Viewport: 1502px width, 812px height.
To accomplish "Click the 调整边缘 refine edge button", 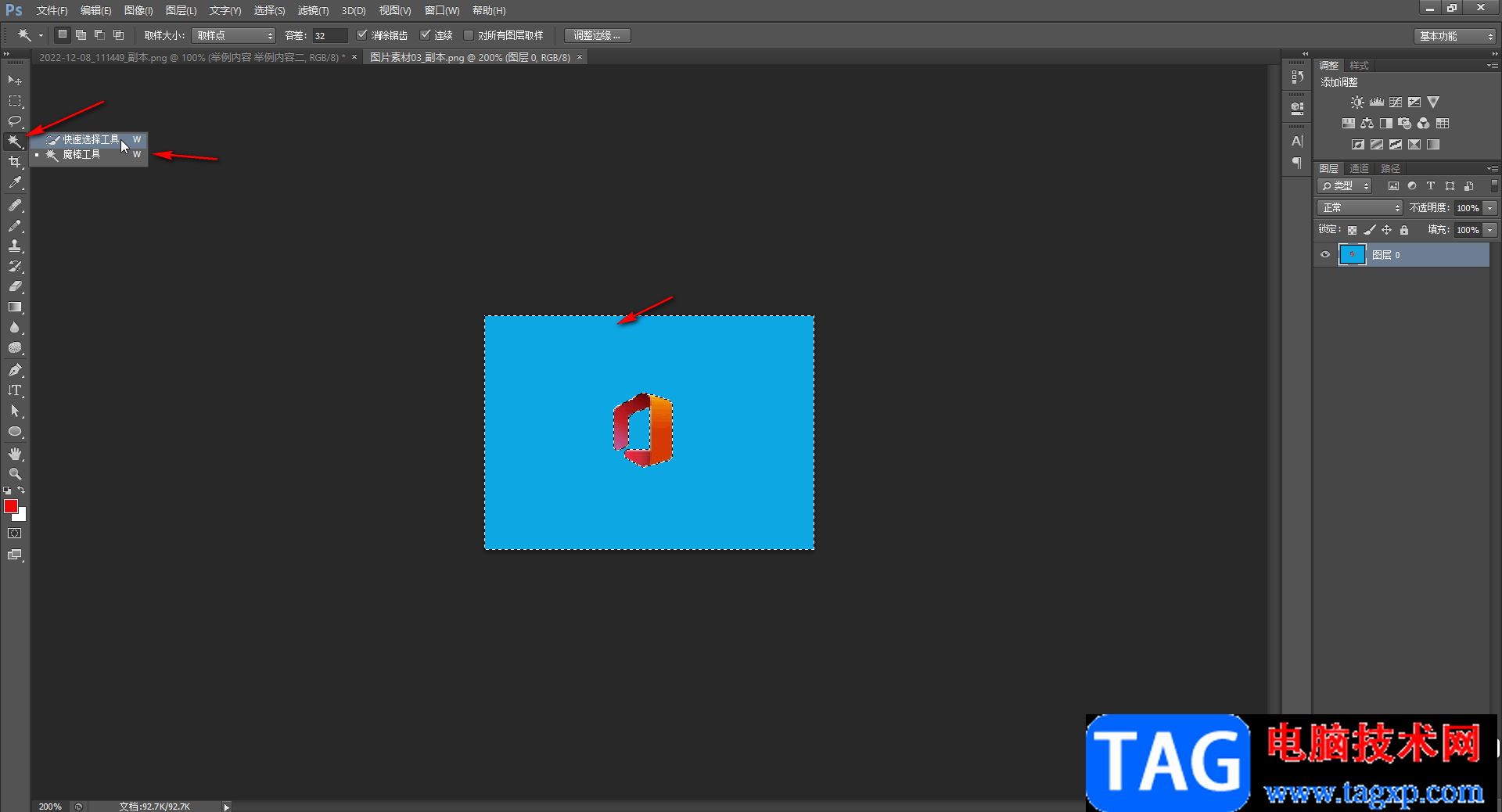I will coord(597,35).
